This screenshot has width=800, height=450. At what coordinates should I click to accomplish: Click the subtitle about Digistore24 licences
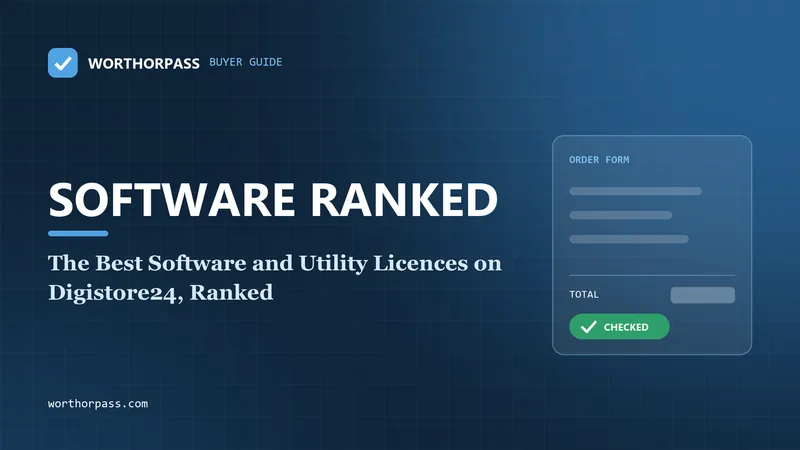point(274,278)
